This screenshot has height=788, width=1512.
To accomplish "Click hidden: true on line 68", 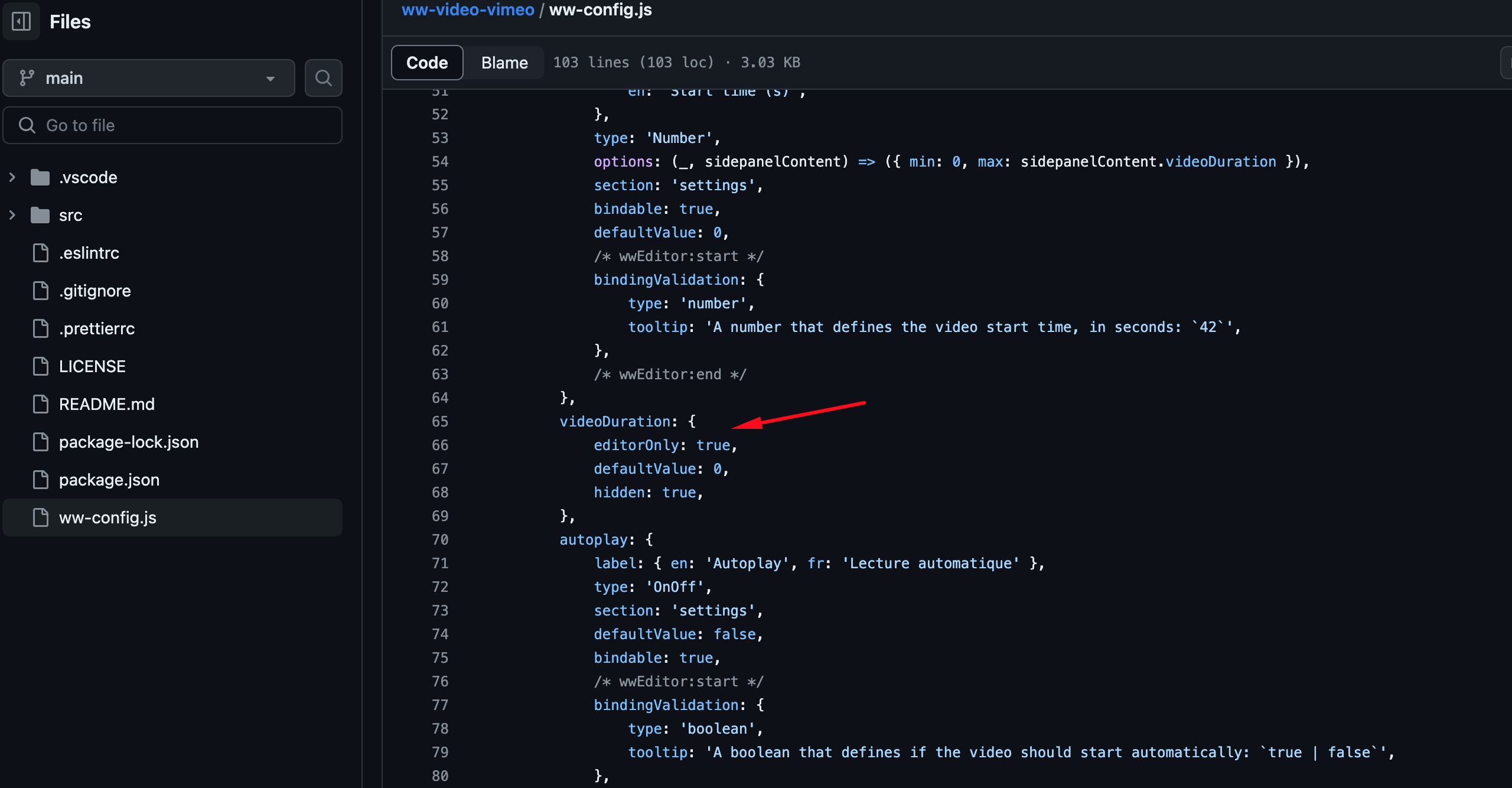I will coord(645,493).
